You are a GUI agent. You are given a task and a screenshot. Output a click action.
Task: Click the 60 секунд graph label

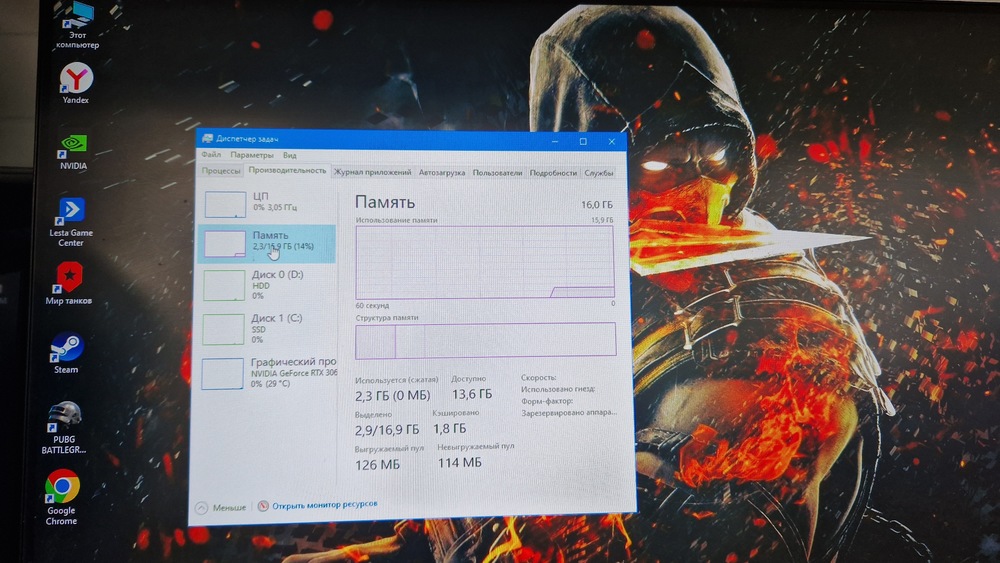coord(372,305)
